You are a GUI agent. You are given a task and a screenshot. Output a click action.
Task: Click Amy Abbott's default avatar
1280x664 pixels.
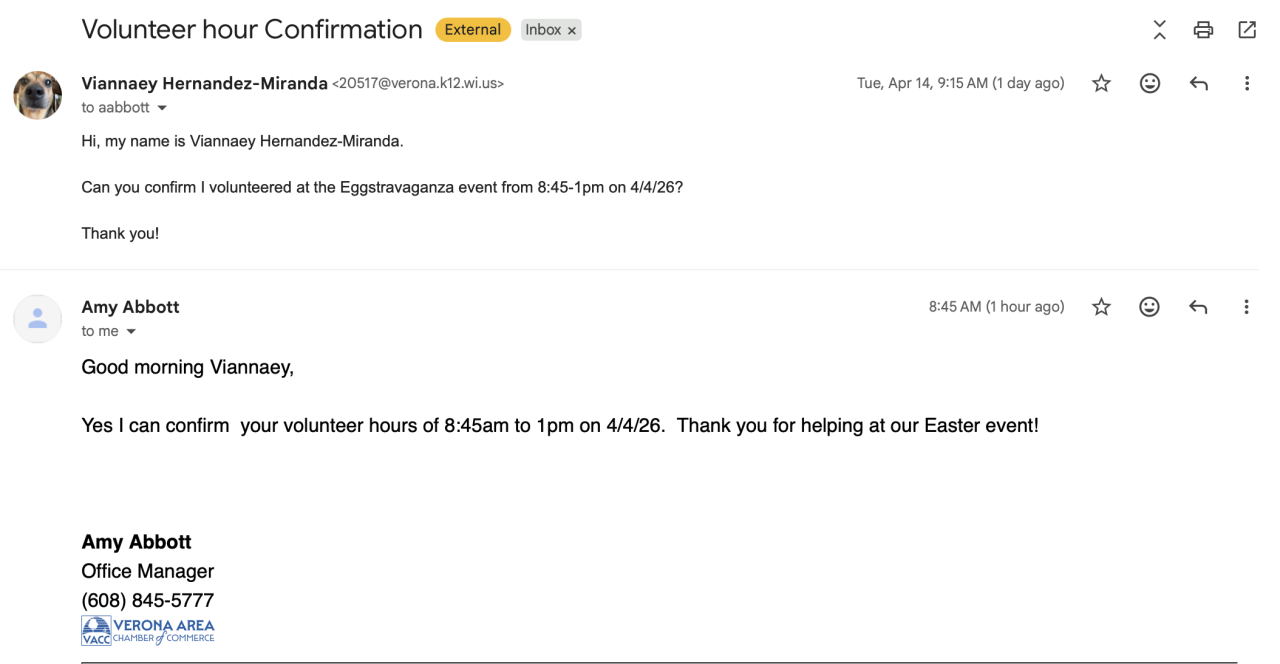(x=38, y=319)
